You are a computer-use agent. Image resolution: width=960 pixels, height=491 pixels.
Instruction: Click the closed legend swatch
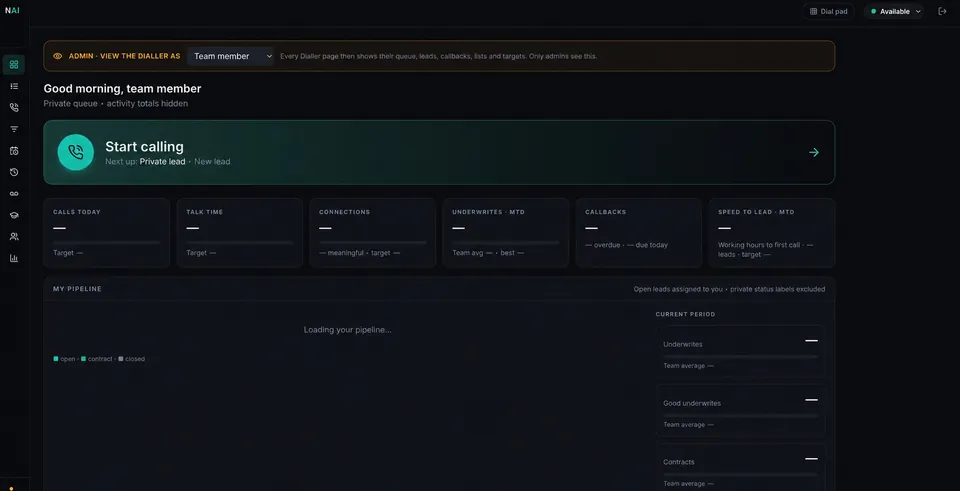121,359
